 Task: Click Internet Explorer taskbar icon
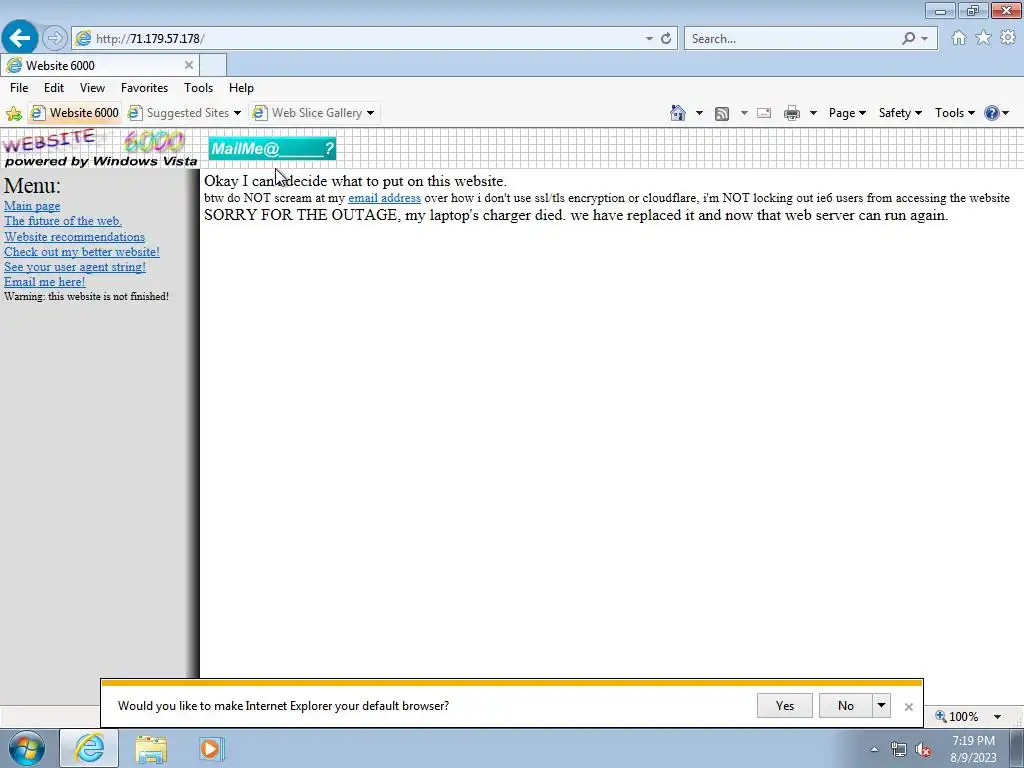tap(89, 748)
